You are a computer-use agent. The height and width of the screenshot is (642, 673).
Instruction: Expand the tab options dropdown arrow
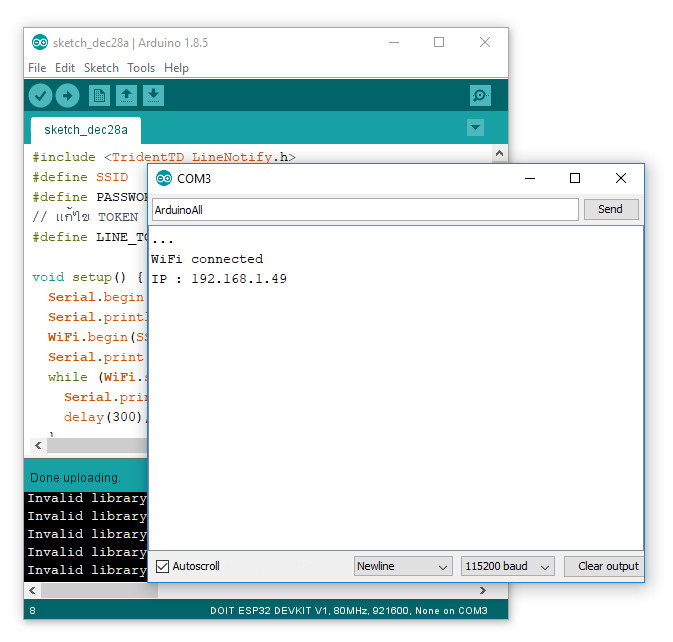point(475,127)
